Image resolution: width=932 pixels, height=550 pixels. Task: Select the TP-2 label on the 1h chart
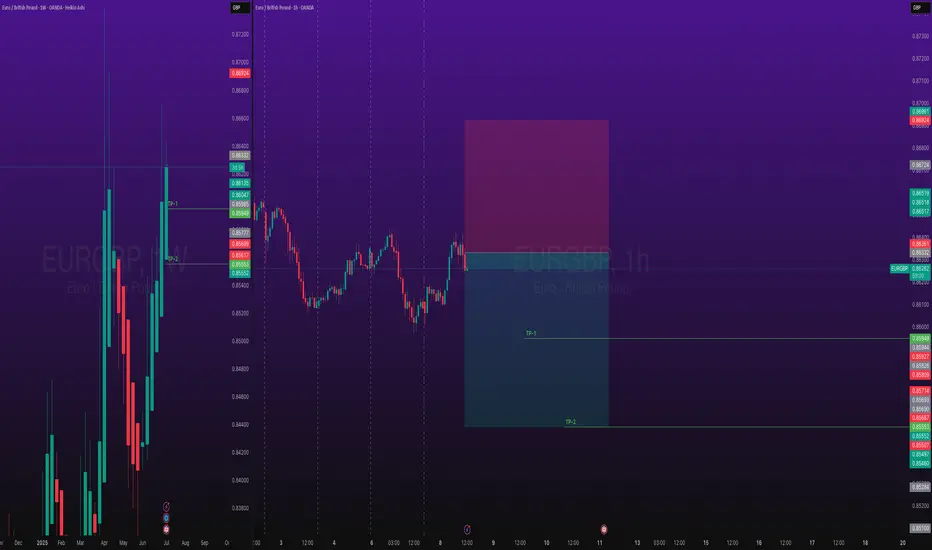pyautogui.click(x=571, y=422)
